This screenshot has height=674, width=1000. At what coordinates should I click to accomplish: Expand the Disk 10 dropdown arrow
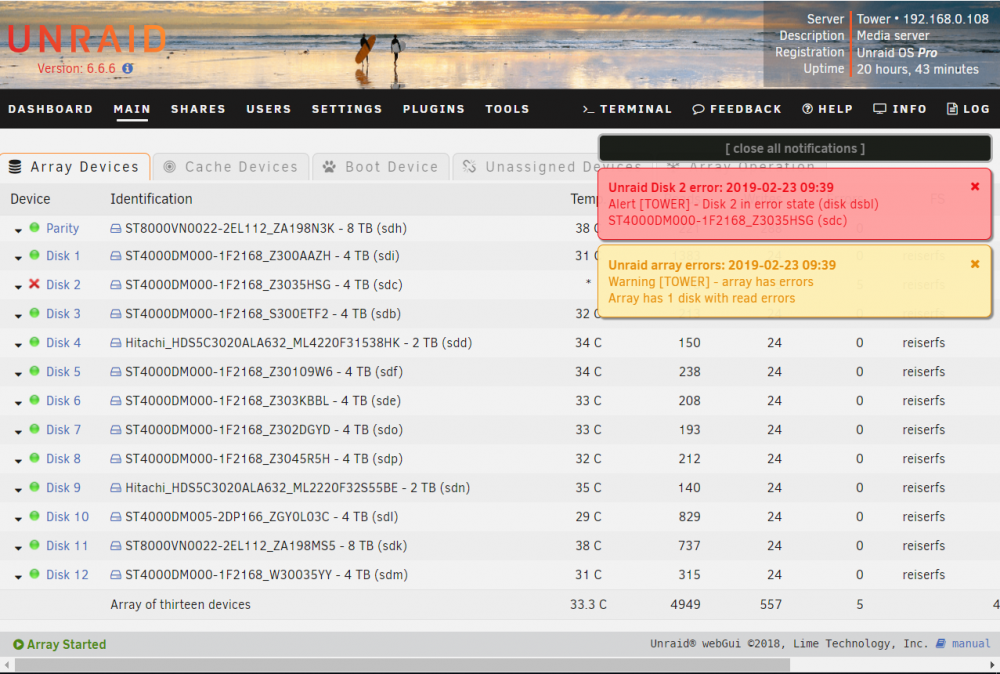(x=18, y=519)
